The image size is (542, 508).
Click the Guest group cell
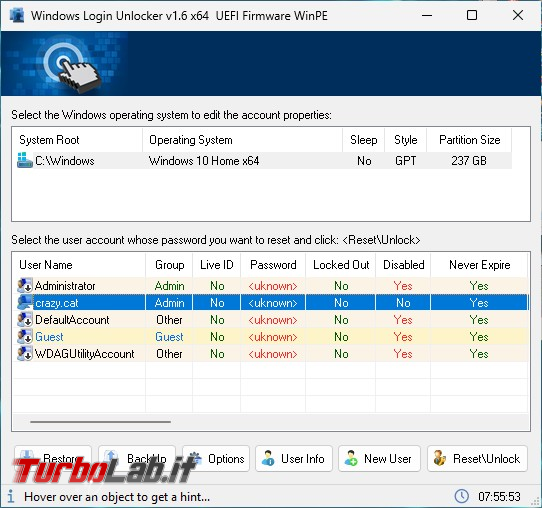(x=169, y=337)
